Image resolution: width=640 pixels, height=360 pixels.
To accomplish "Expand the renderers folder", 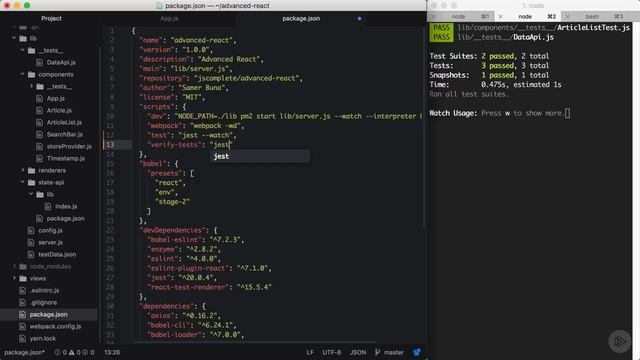I will 22,170.
